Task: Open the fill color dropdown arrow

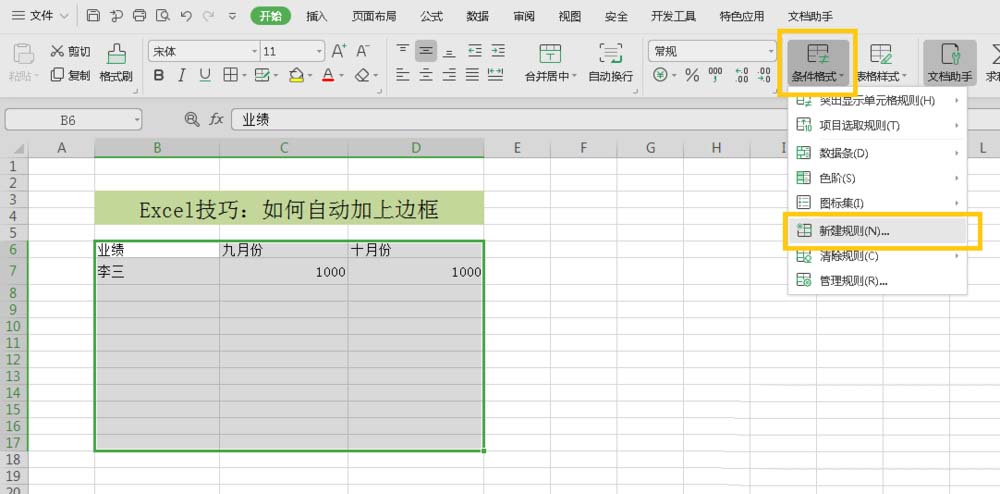Action: (310, 76)
